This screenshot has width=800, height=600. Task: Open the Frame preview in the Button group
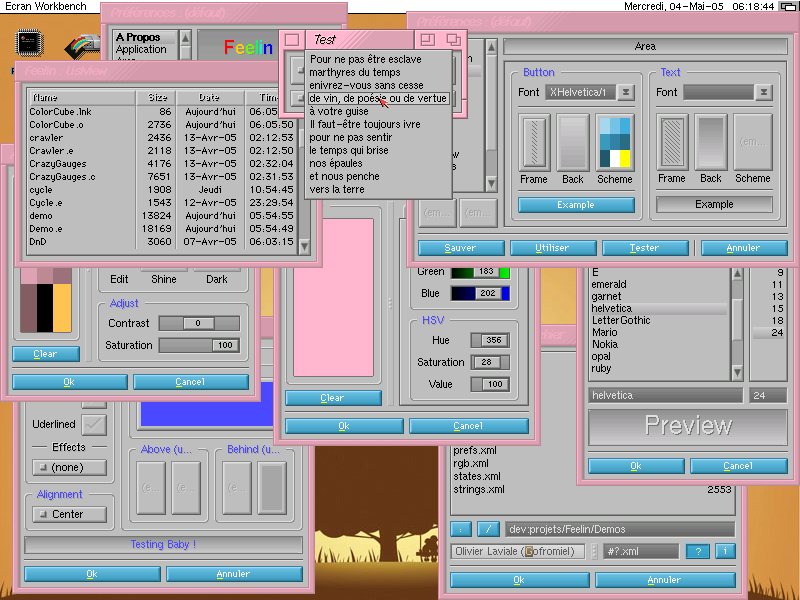pos(534,142)
